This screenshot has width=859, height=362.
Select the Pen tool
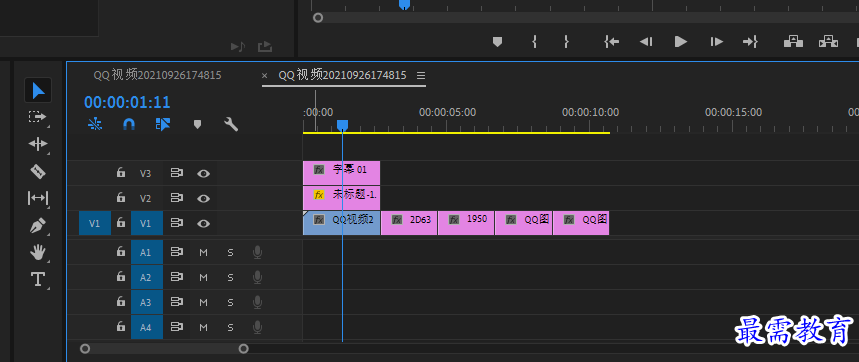[x=38, y=226]
